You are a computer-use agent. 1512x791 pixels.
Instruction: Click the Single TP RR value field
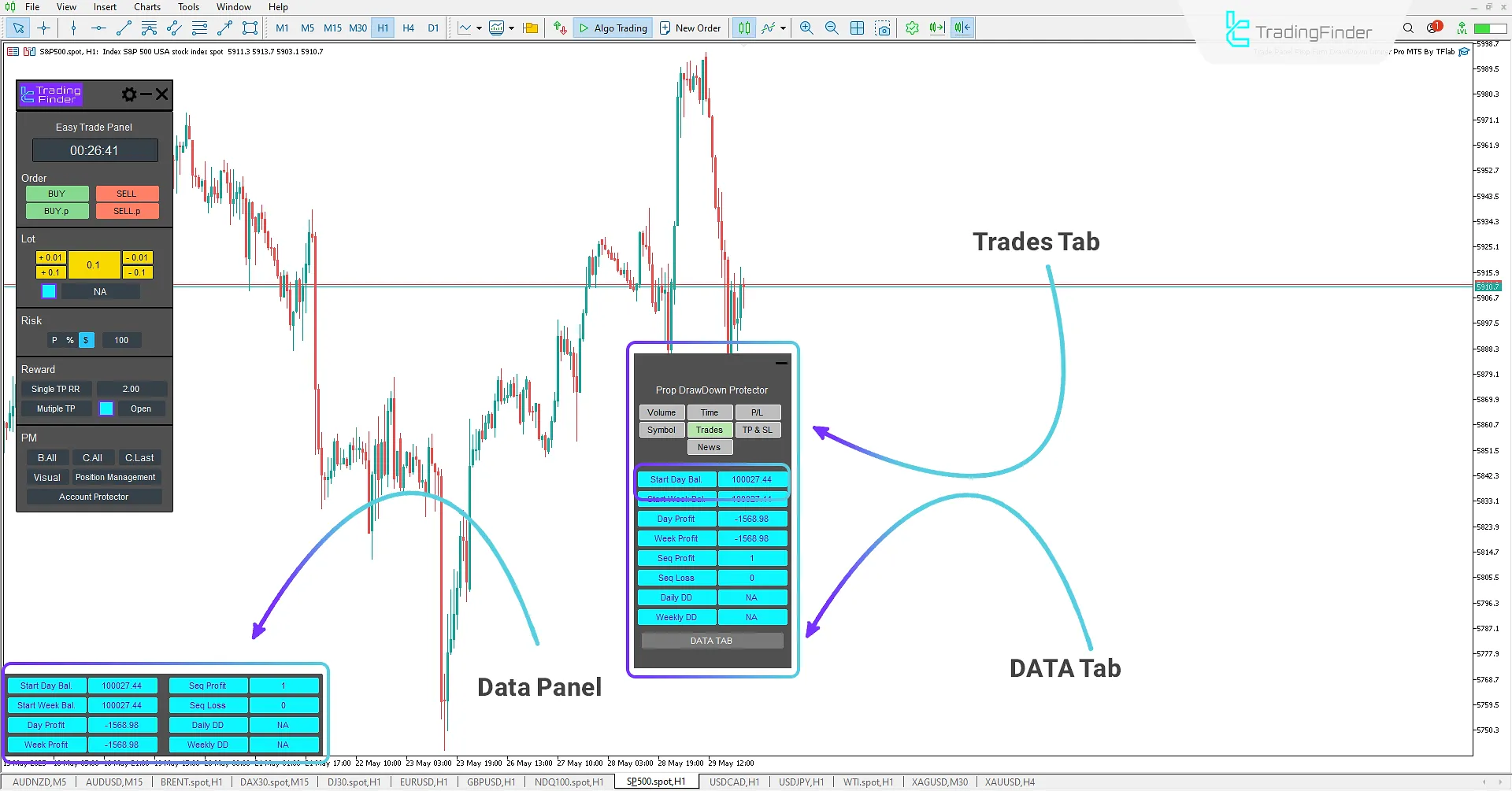(x=131, y=389)
